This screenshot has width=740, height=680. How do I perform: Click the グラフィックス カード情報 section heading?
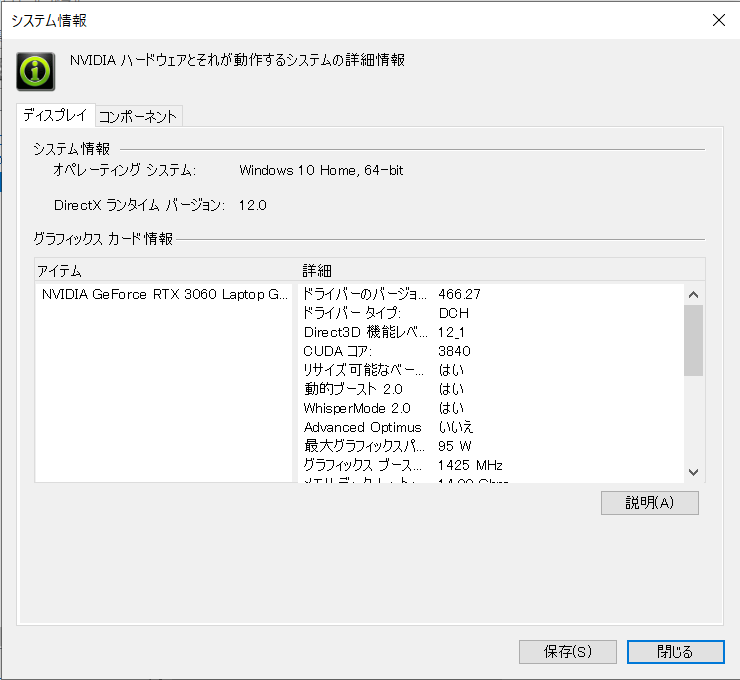point(103,239)
